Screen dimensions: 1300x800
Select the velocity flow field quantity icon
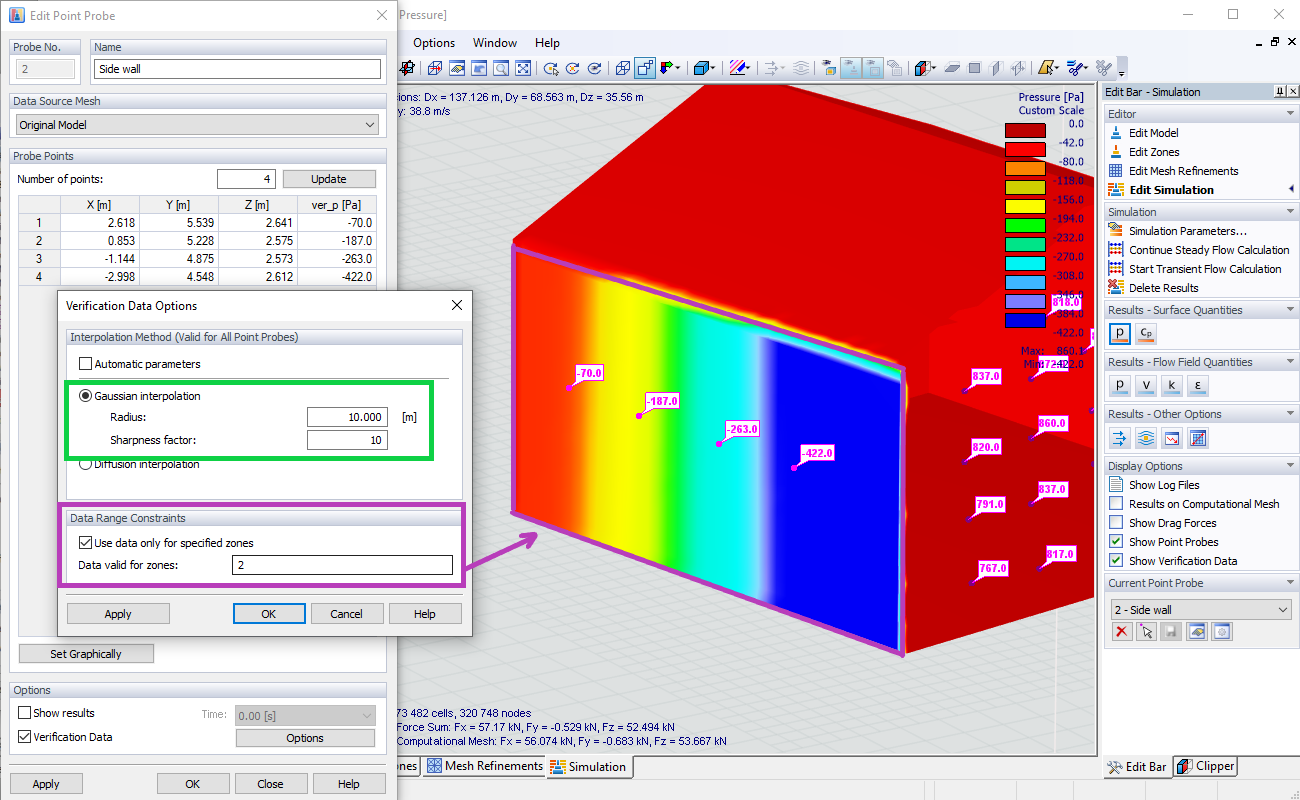pos(1146,385)
